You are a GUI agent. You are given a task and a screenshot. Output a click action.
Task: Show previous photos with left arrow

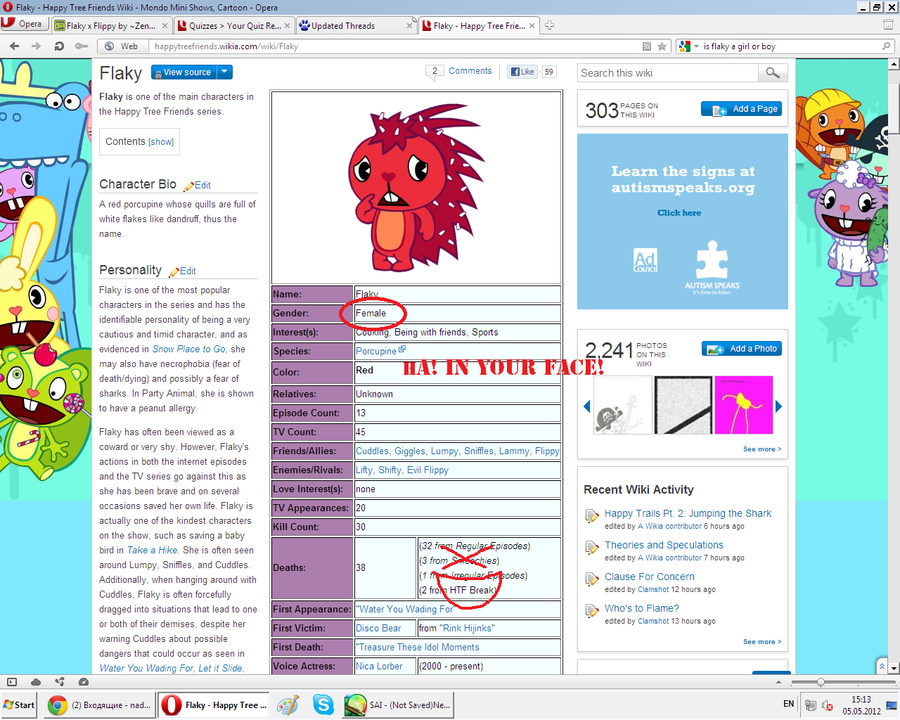pos(587,407)
